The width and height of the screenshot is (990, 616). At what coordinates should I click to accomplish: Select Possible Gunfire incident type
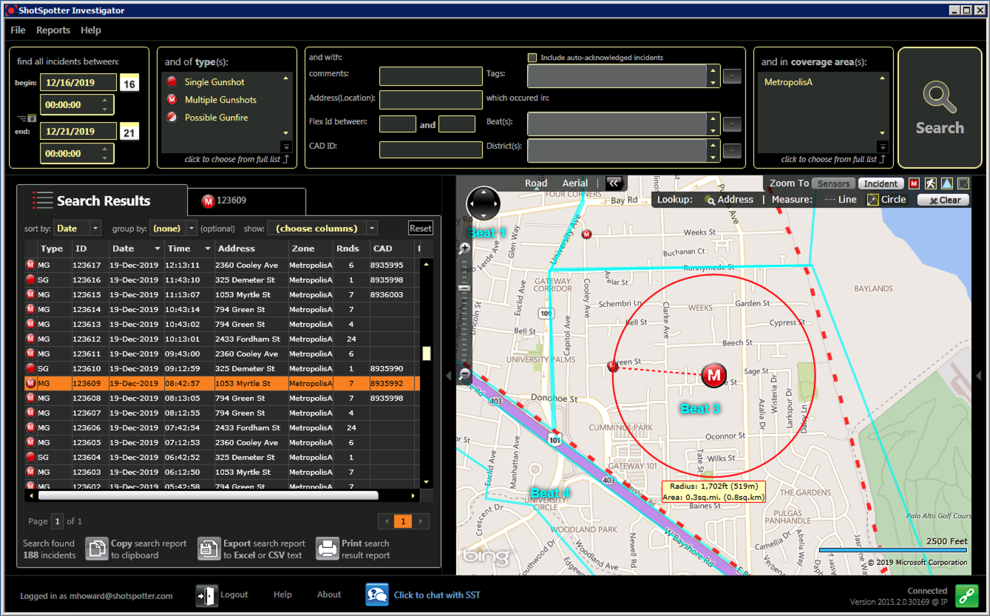pyautogui.click(x=216, y=117)
